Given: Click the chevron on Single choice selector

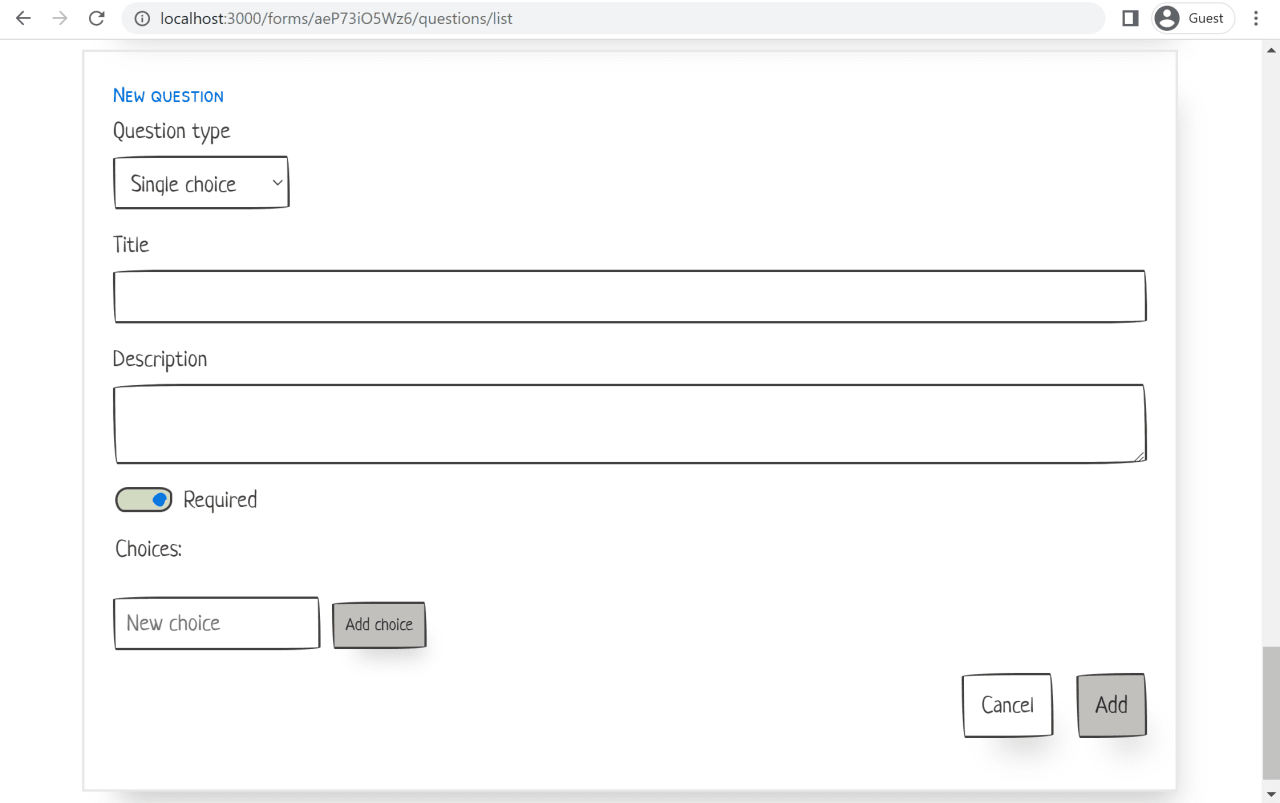Looking at the screenshot, I should click(x=277, y=183).
